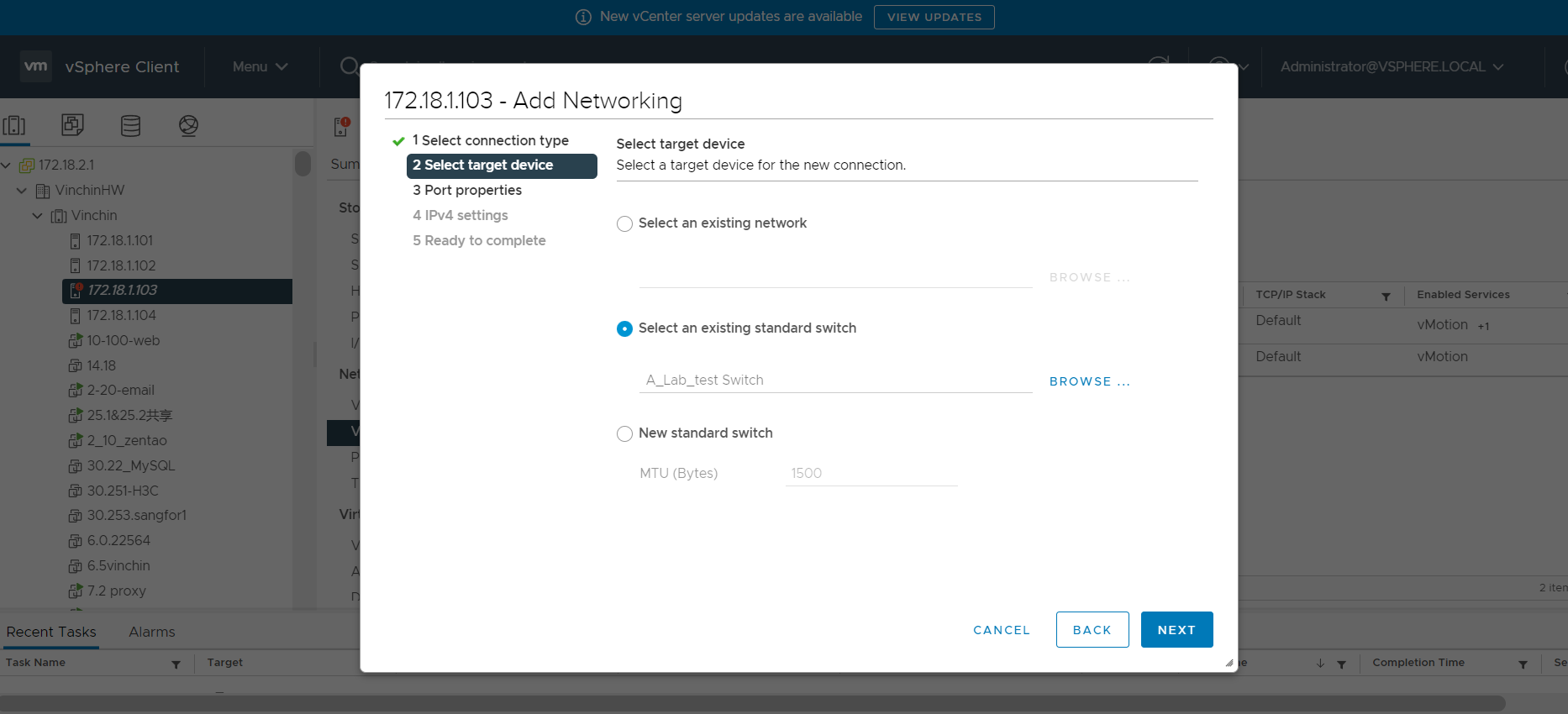Screen dimensions: 1568x714
Task: Click VM icon beside 14.18
Action: click(x=76, y=366)
